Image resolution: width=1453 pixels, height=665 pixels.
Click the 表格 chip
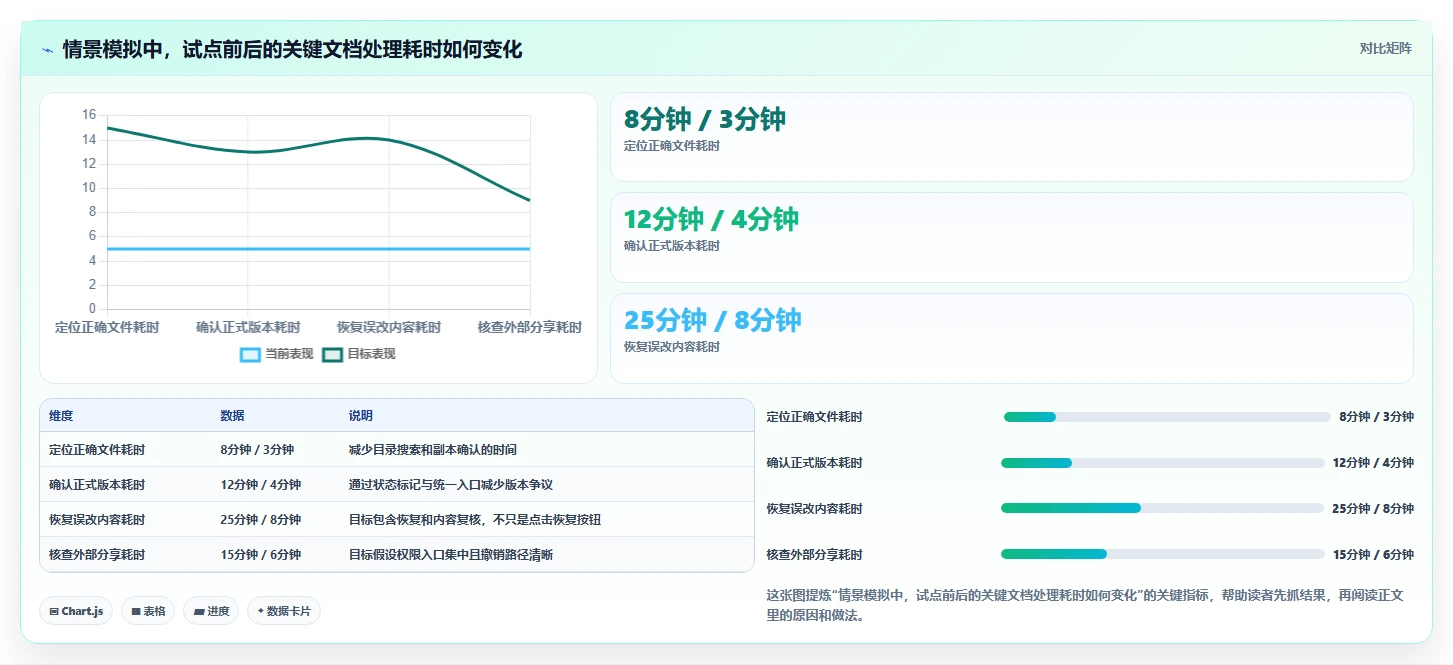[148, 611]
